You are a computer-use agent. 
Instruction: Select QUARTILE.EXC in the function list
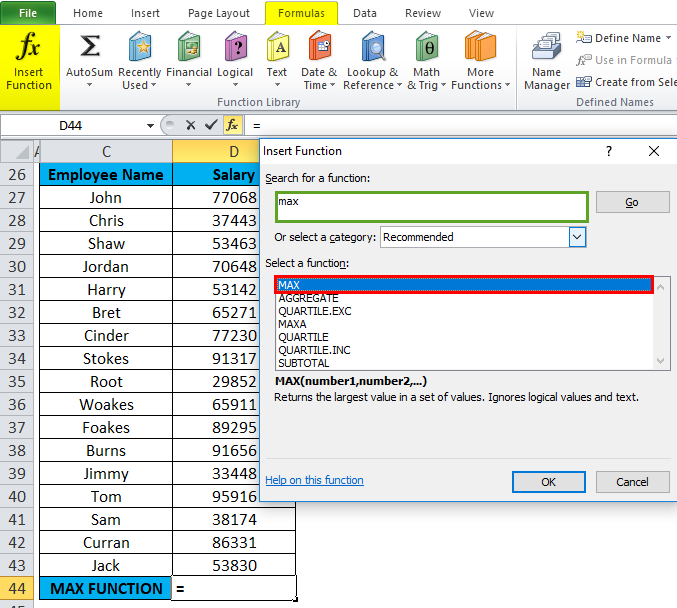pyautogui.click(x=315, y=311)
